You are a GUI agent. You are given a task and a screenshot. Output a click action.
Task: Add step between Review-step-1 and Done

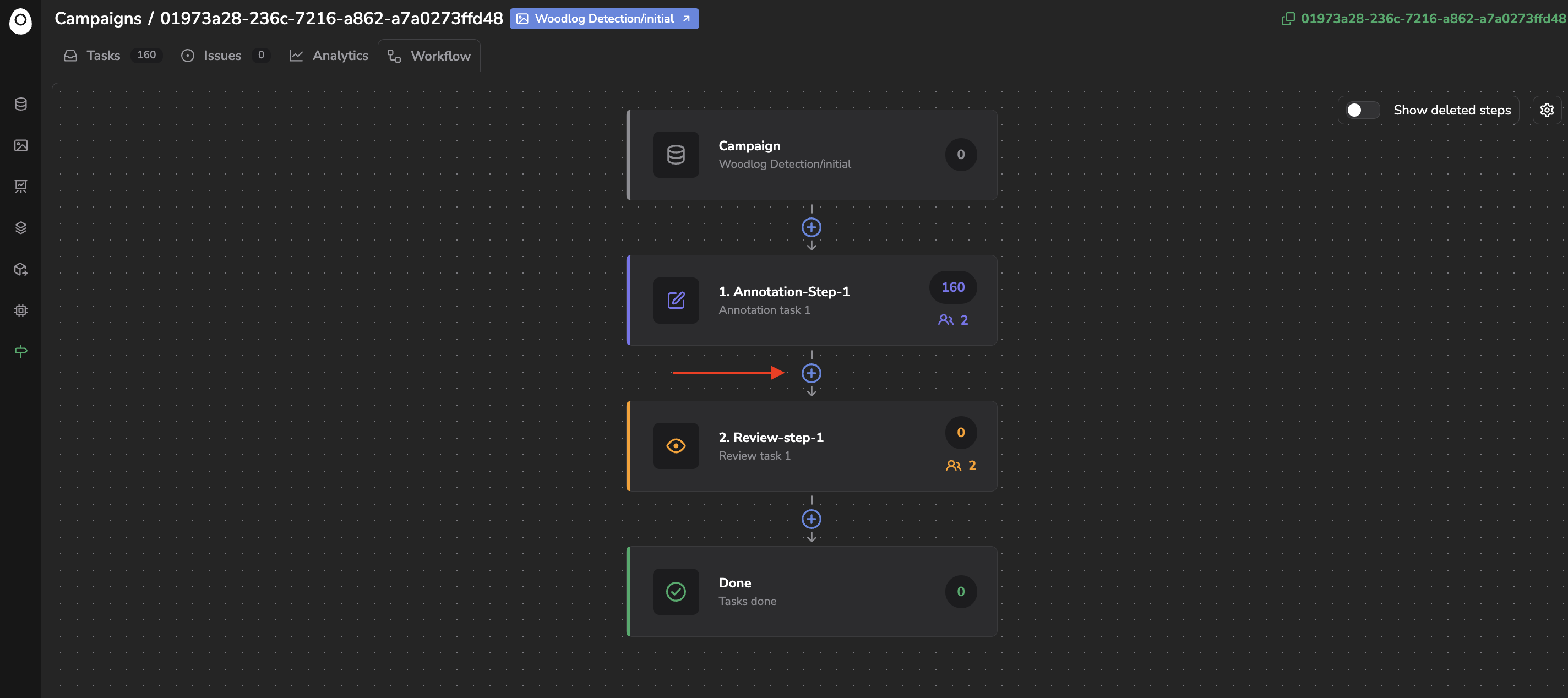tap(812, 519)
